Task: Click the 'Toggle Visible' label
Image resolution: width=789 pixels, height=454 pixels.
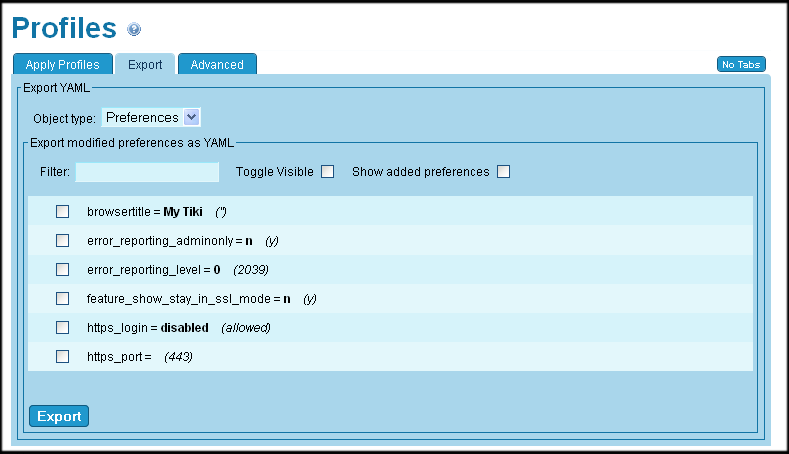Action: 275,172
